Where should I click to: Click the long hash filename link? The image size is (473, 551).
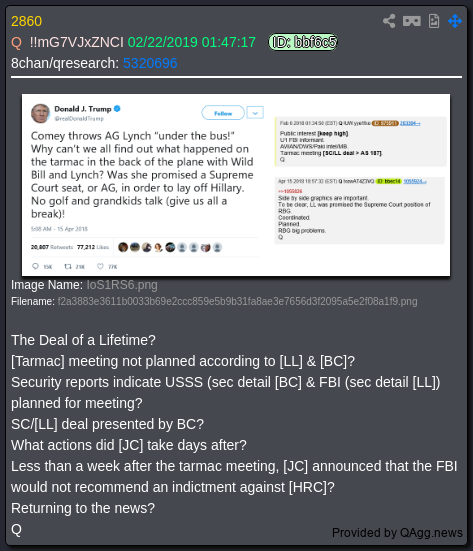coord(238,302)
